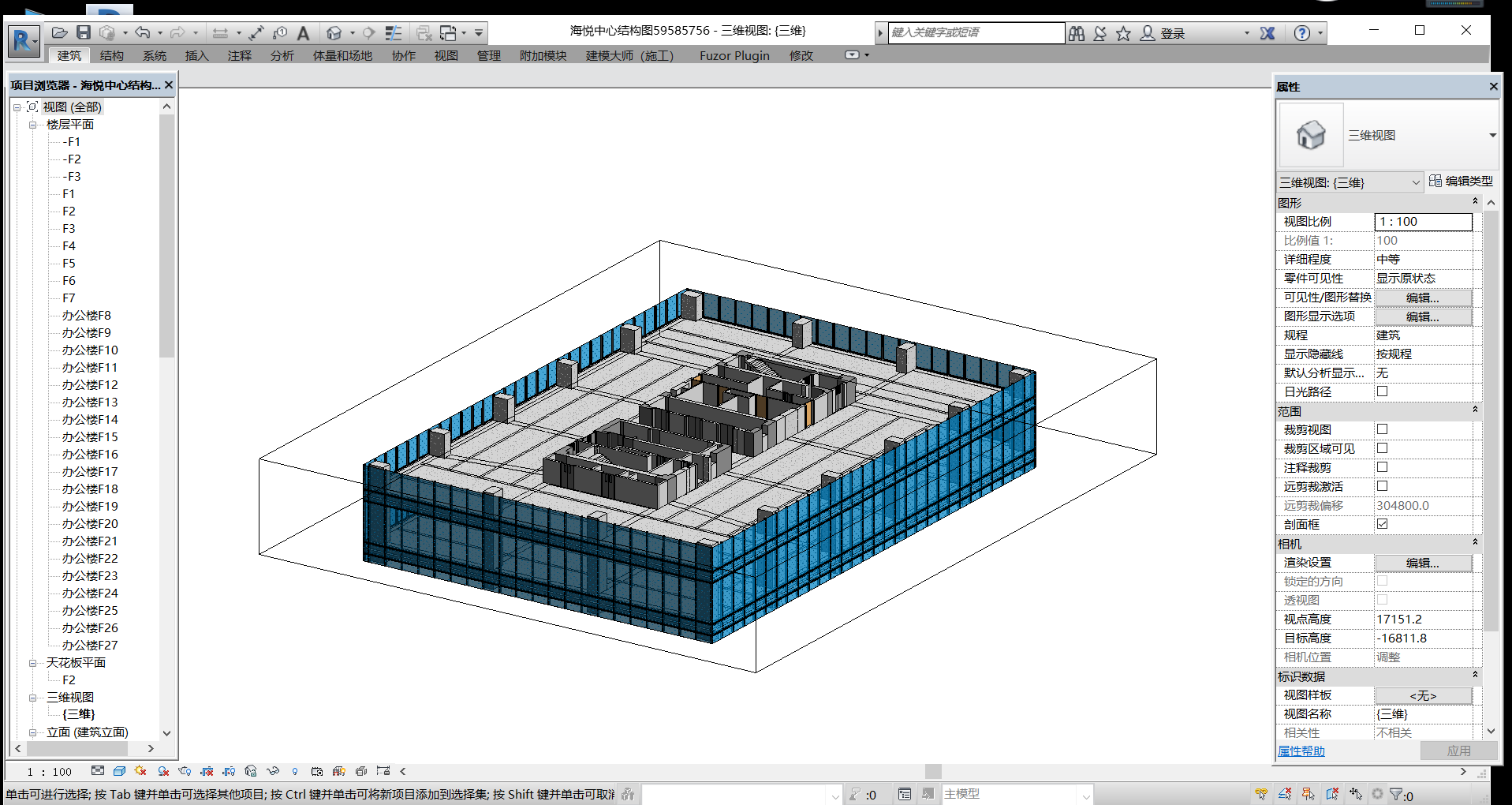Image resolution: width=1512 pixels, height=805 pixels.
Task: Toggle Crop View icon in view control bar
Action: click(207, 771)
